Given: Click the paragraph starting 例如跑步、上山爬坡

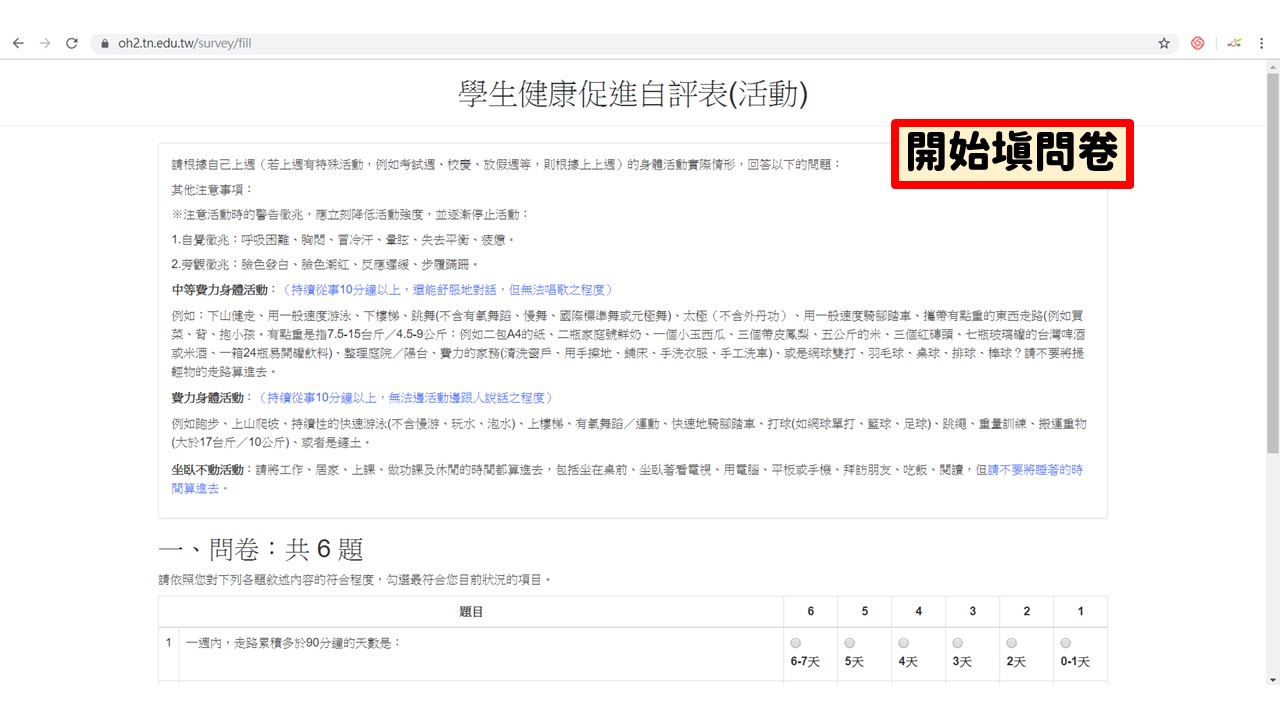Looking at the screenshot, I should [x=628, y=432].
